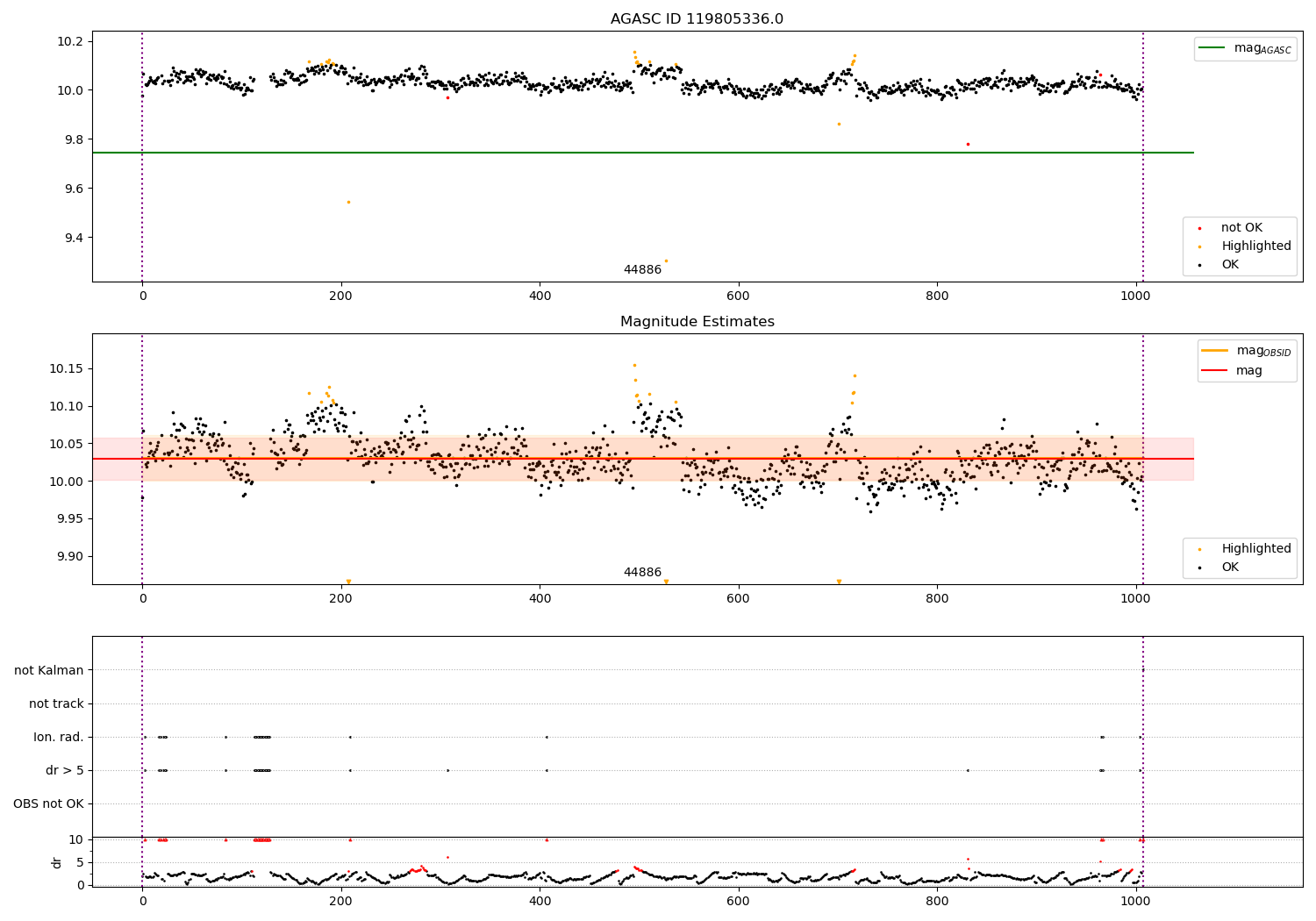This screenshot has width=1316, height=921.
Task: Click the 'not track' row label
Action: coord(56,704)
